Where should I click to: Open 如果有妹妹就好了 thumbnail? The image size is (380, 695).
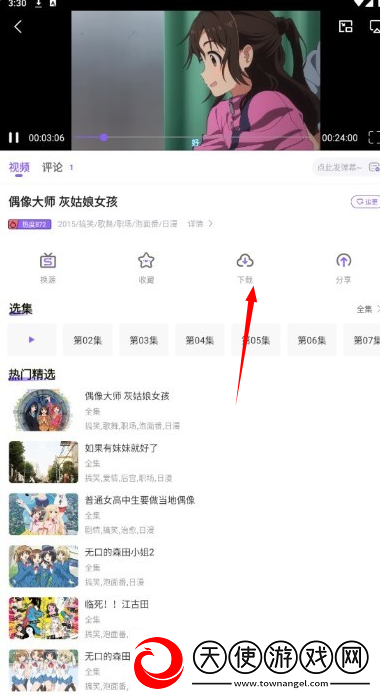(x=43, y=462)
